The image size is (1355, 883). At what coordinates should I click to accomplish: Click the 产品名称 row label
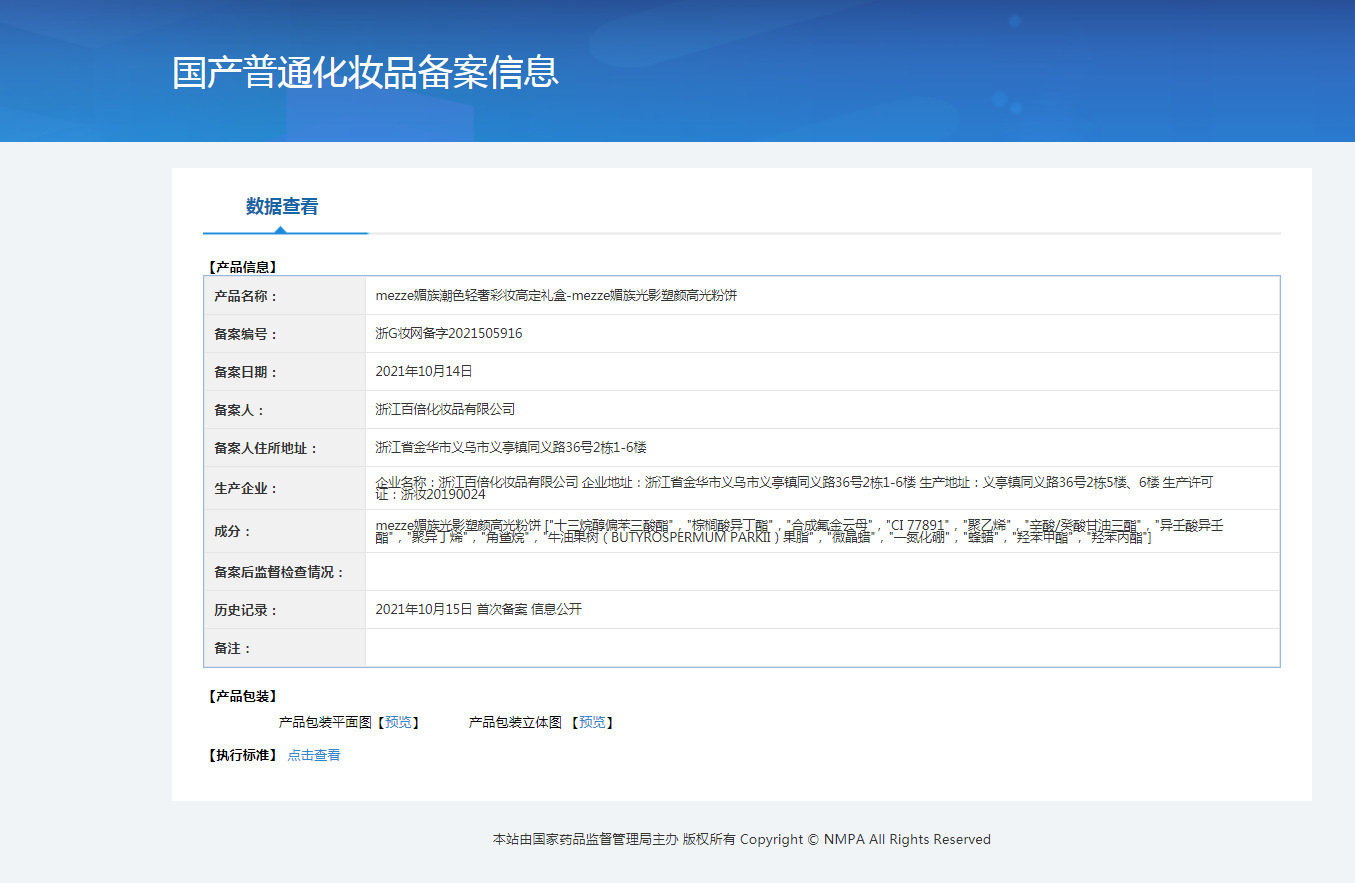[x=246, y=296]
